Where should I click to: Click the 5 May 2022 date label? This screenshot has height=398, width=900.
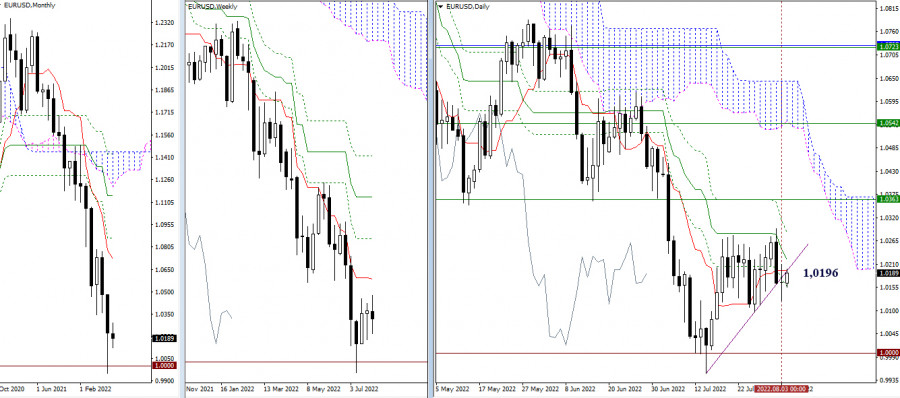pyautogui.click(x=451, y=389)
